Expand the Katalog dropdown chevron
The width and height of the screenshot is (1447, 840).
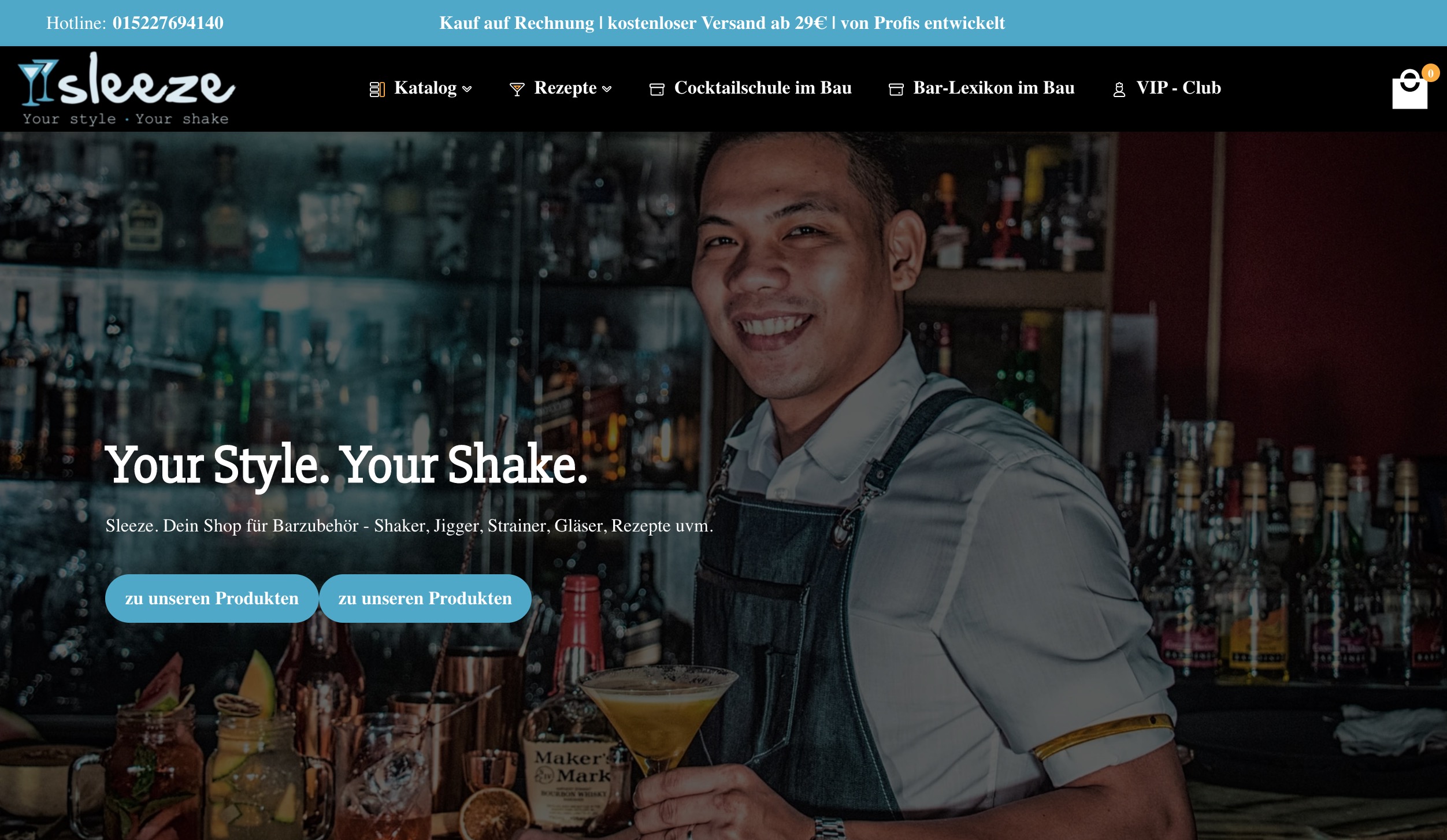[467, 89]
